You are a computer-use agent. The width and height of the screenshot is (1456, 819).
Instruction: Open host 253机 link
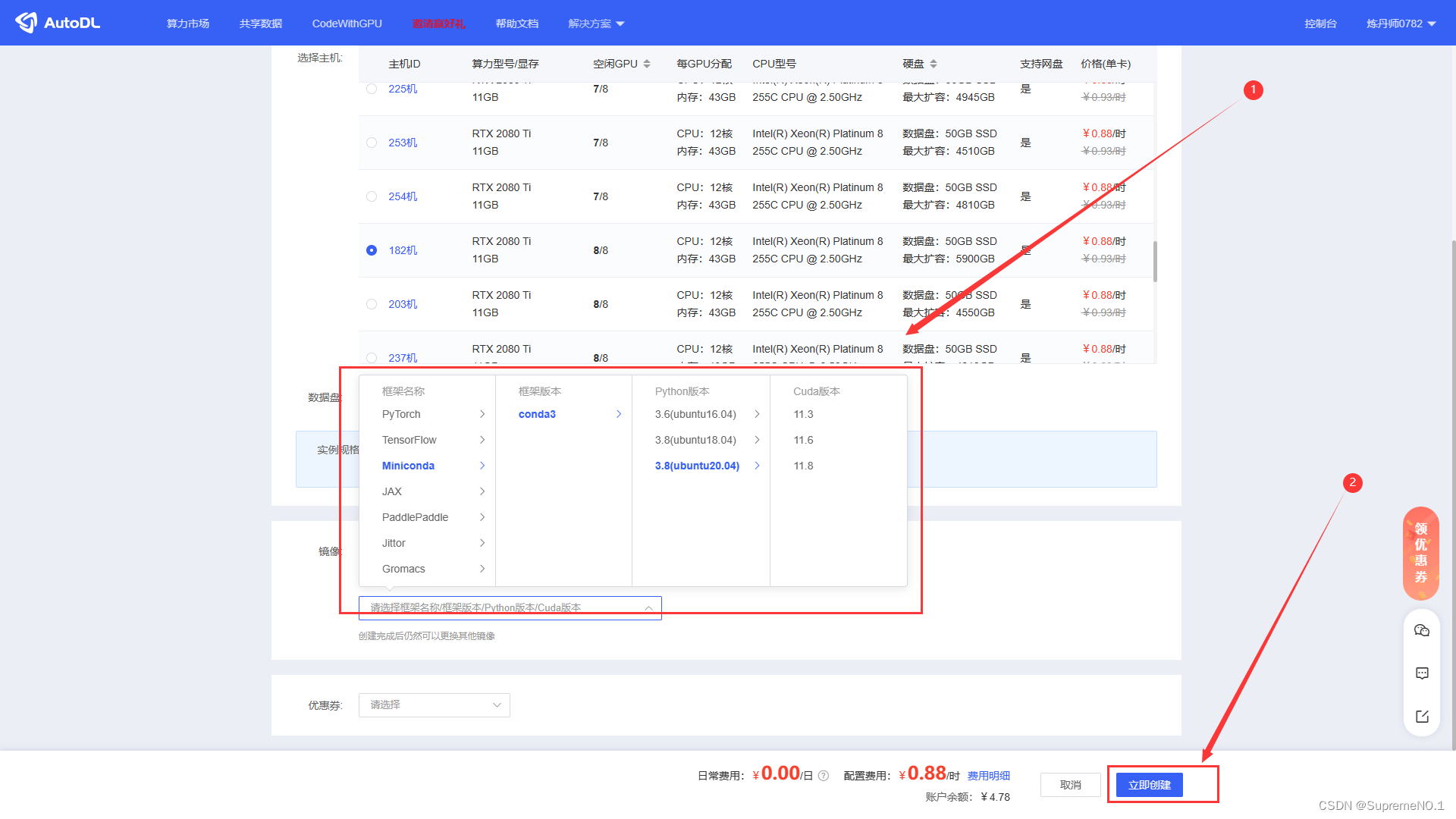click(403, 143)
